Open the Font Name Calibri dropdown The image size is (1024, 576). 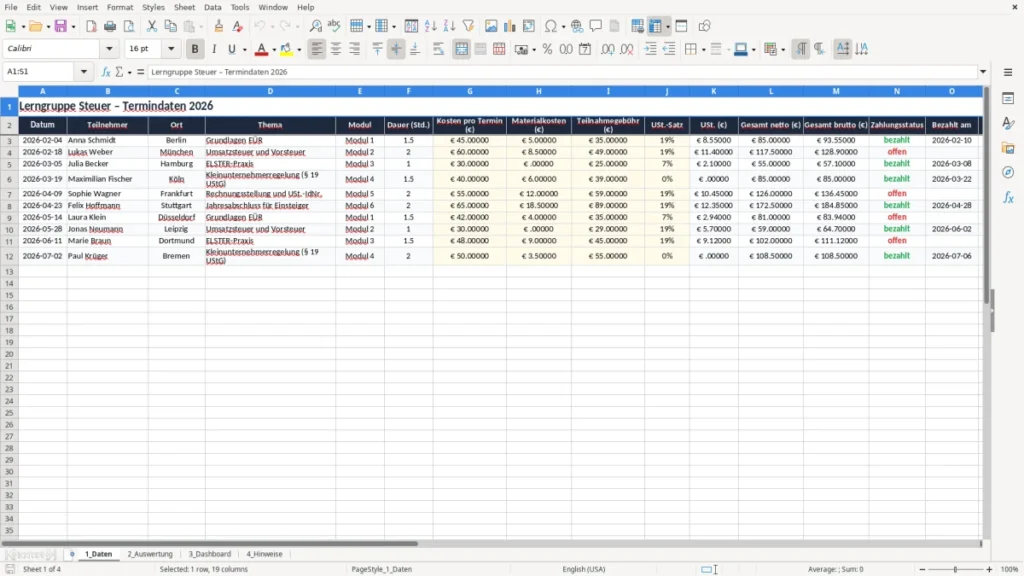[109, 49]
